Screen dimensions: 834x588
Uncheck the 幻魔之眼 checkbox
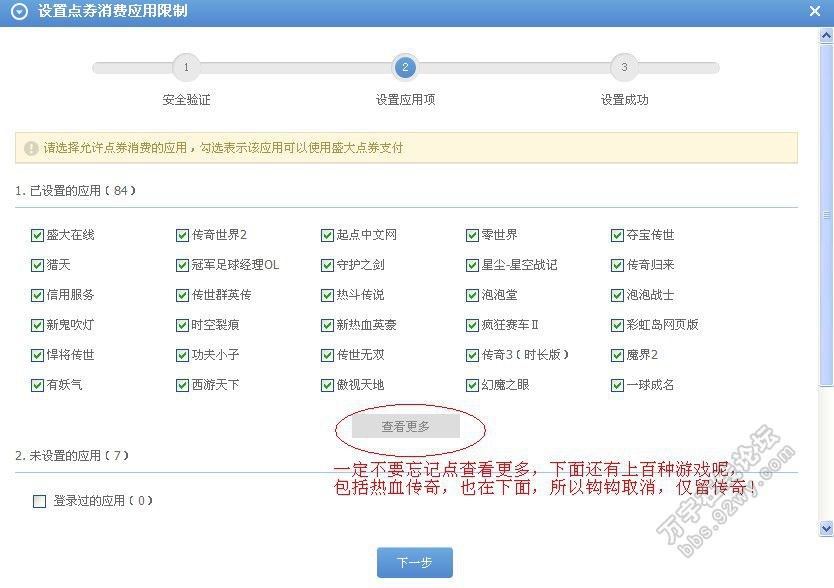(x=472, y=385)
